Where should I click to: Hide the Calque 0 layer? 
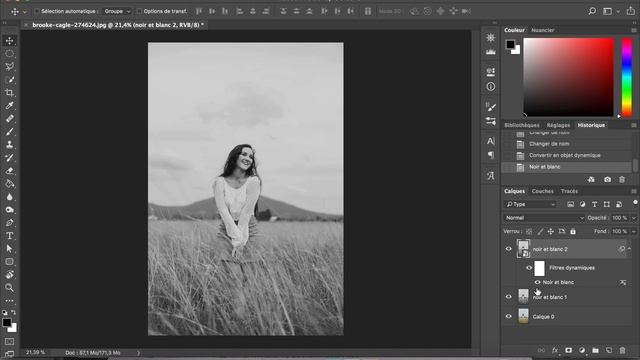[x=509, y=316]
